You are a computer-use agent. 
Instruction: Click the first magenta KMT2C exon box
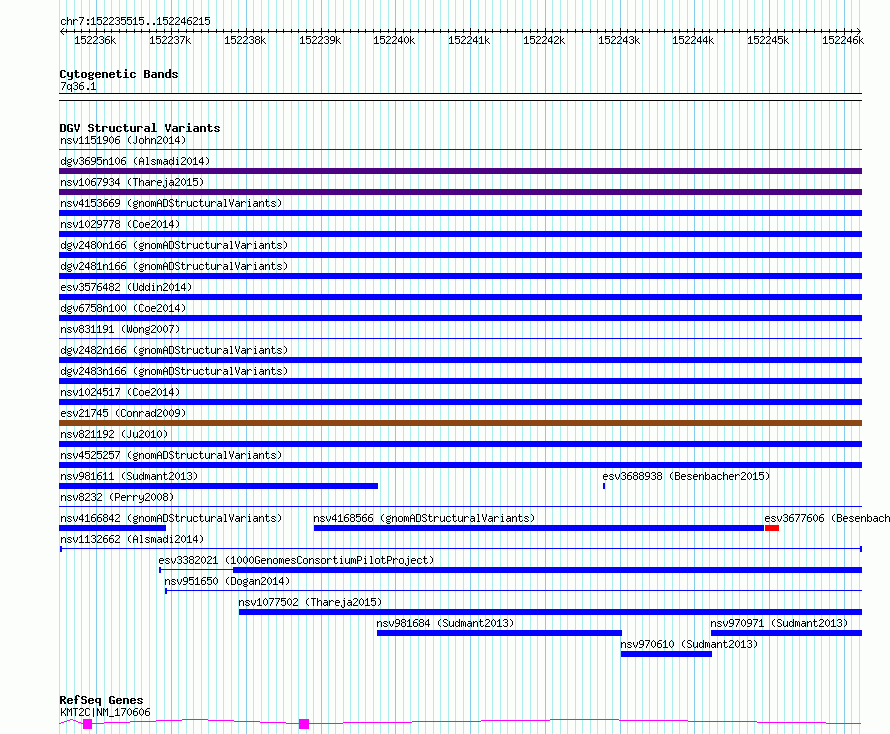(87, 724)
